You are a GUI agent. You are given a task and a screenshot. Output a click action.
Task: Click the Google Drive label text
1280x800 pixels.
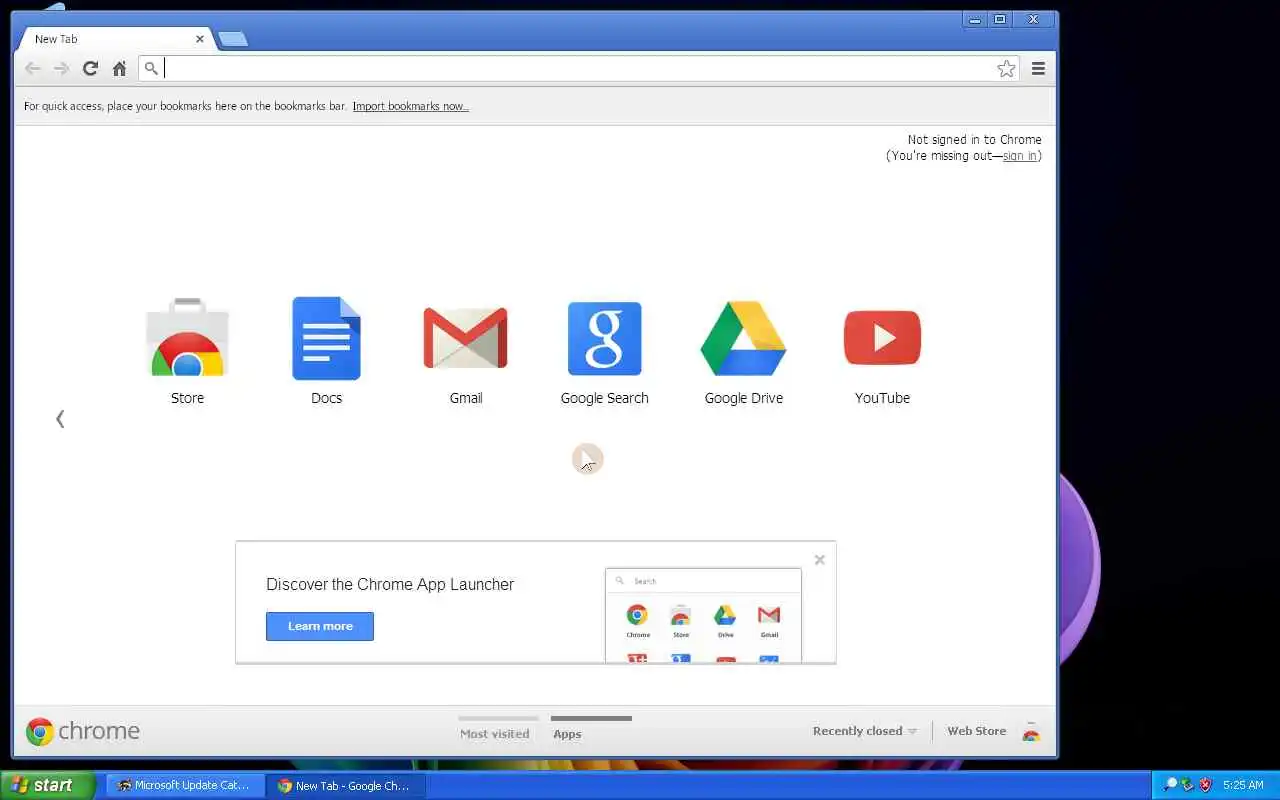point(743,398)
